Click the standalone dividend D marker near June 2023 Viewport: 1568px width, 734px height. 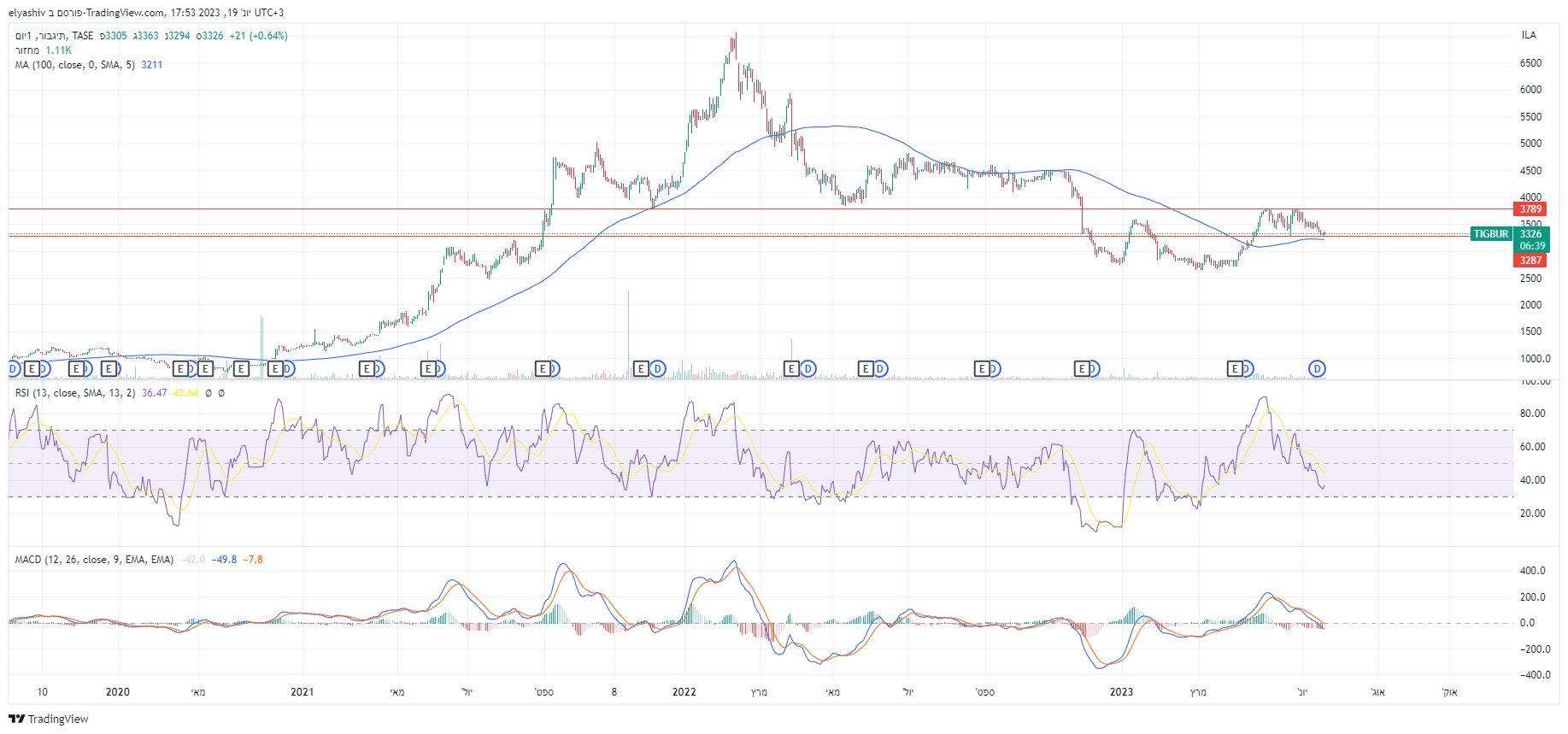coord(1318,368)
